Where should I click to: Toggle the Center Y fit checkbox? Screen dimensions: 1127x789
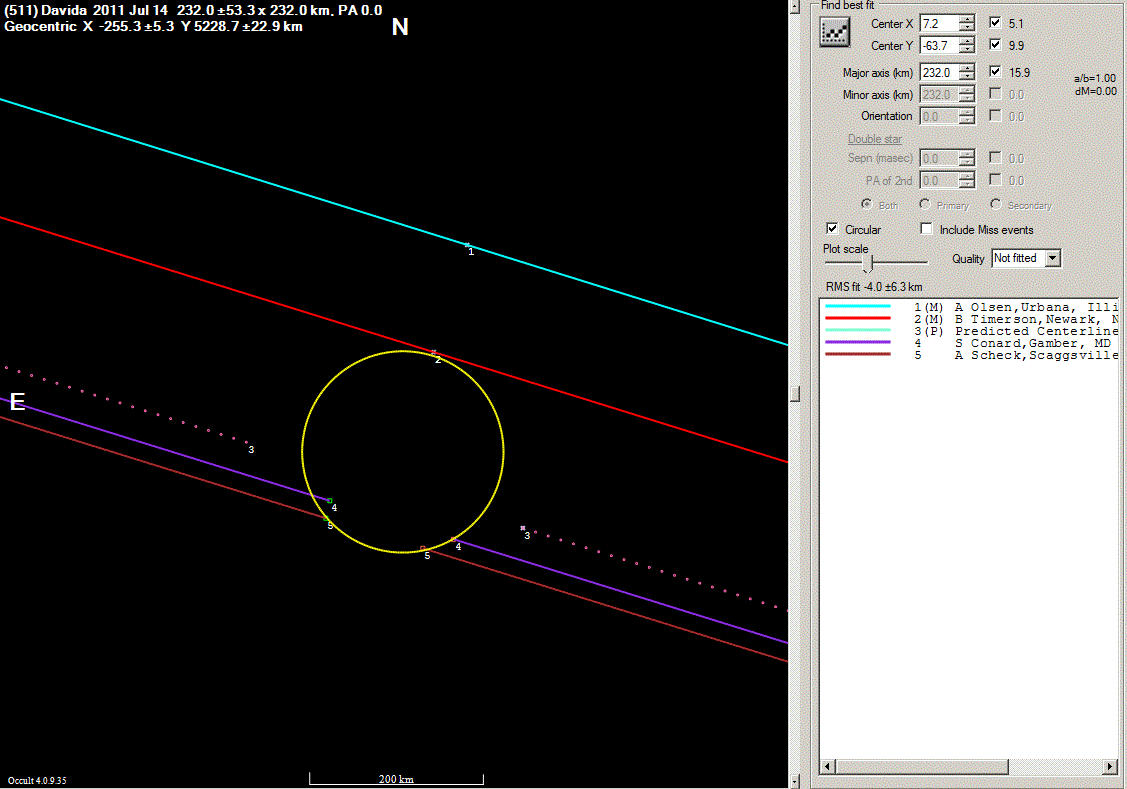[x=995, y=45]
